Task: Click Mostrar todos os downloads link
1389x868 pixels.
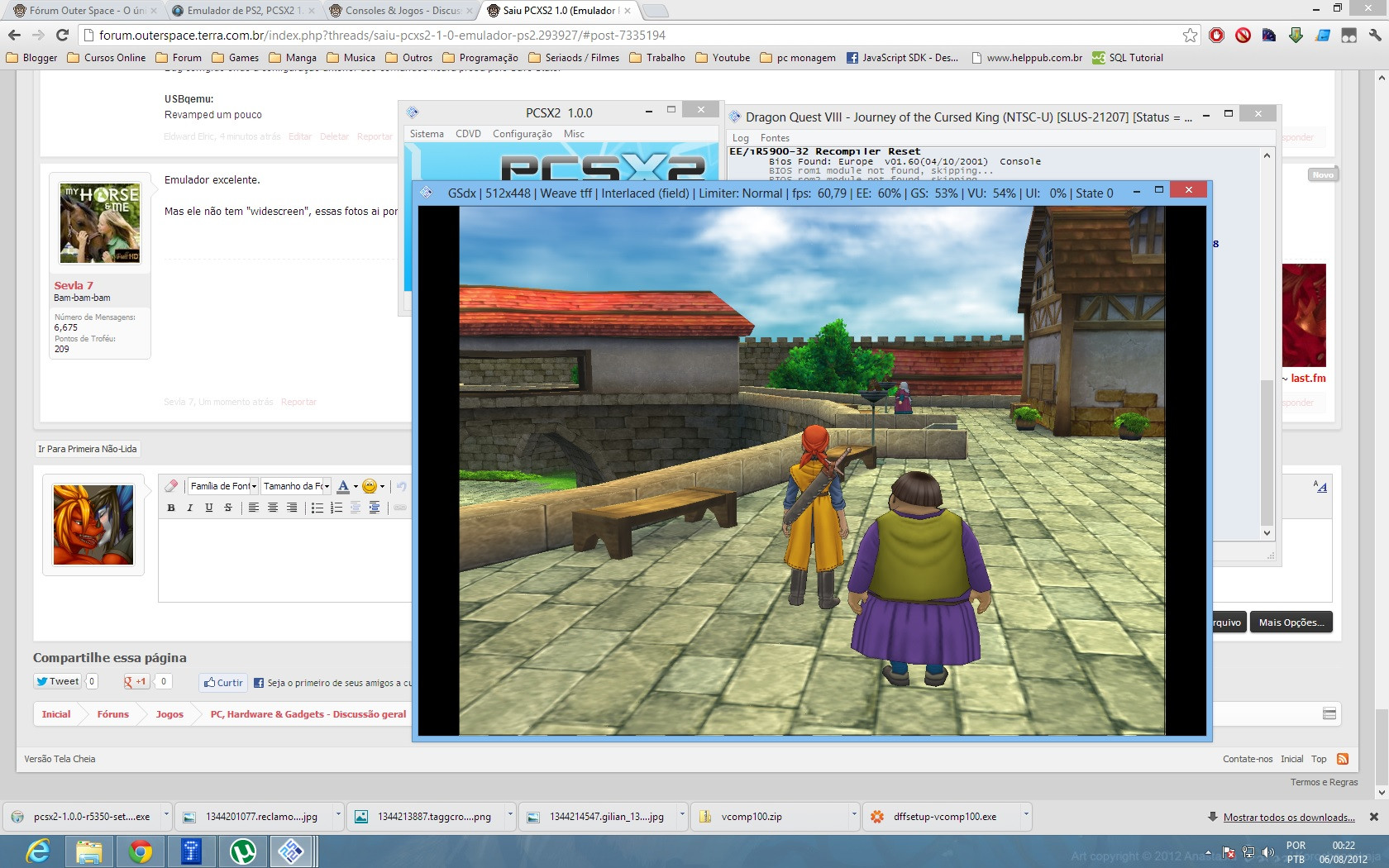Action: coord(1289,817)
